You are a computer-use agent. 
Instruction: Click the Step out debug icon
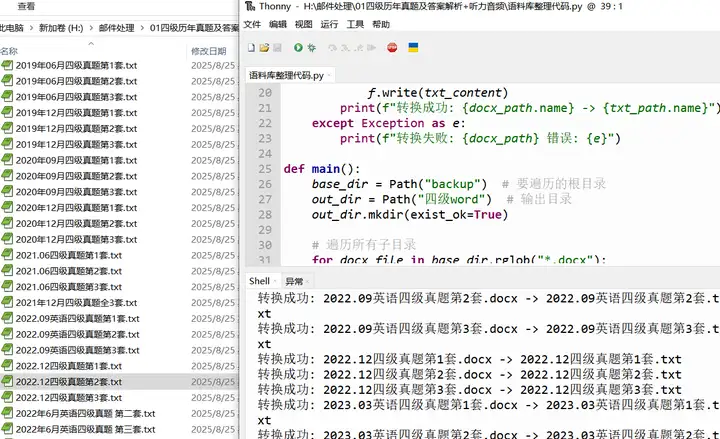pos(359,48)
